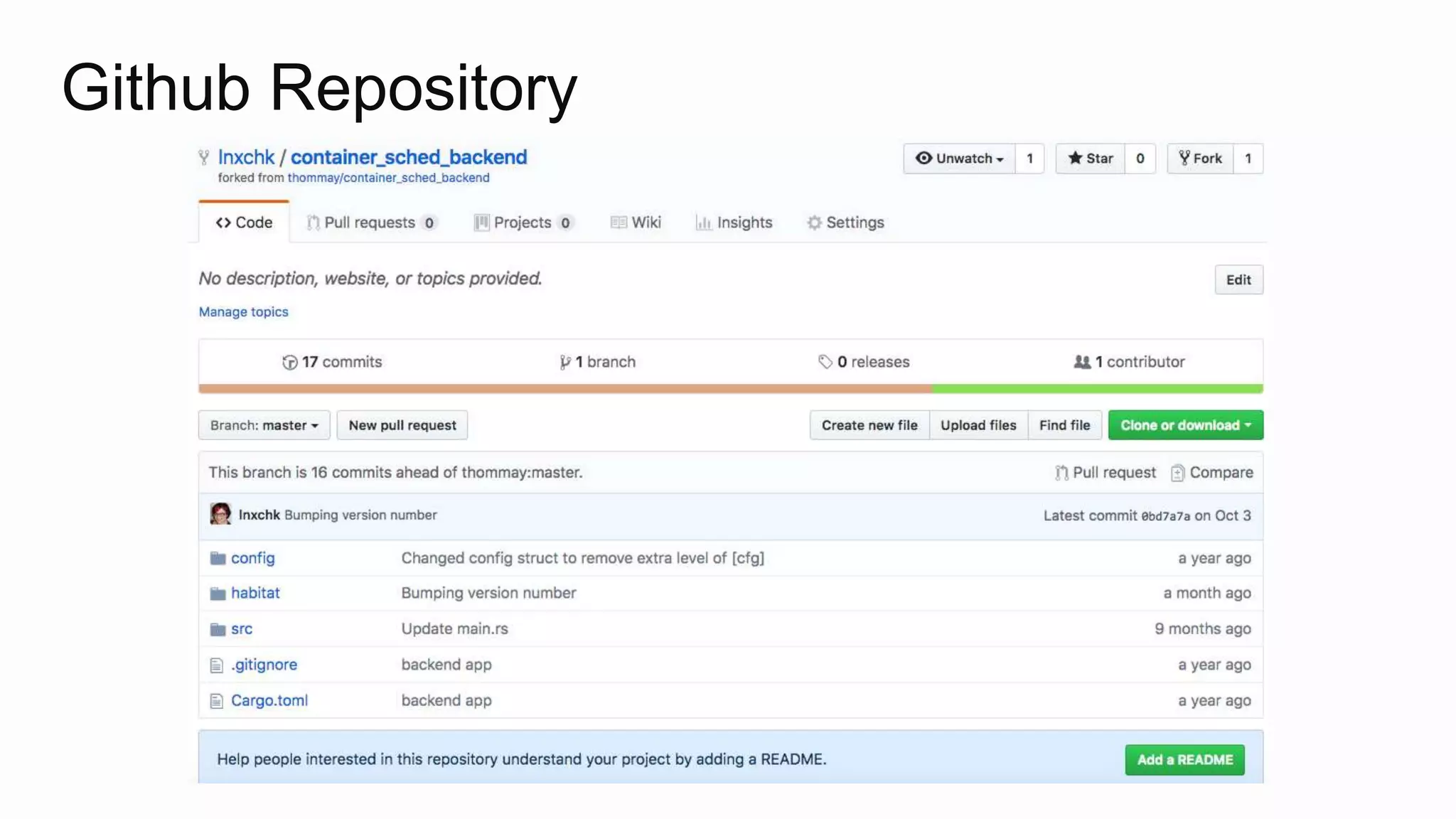Open the Projects tab
This screenshot has width=1456, height=819.
point(523,223)
